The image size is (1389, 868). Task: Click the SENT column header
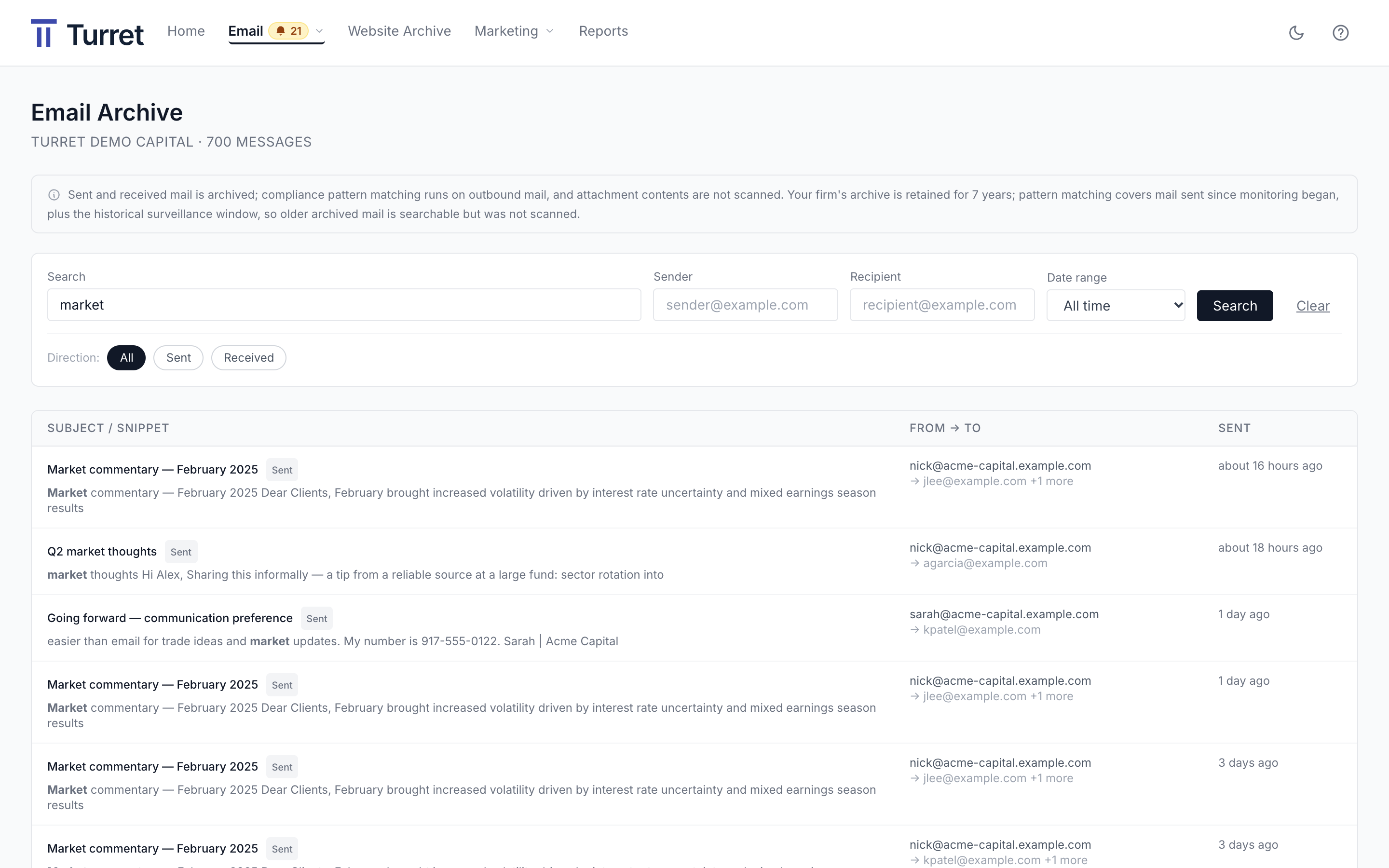point(1234,428)
